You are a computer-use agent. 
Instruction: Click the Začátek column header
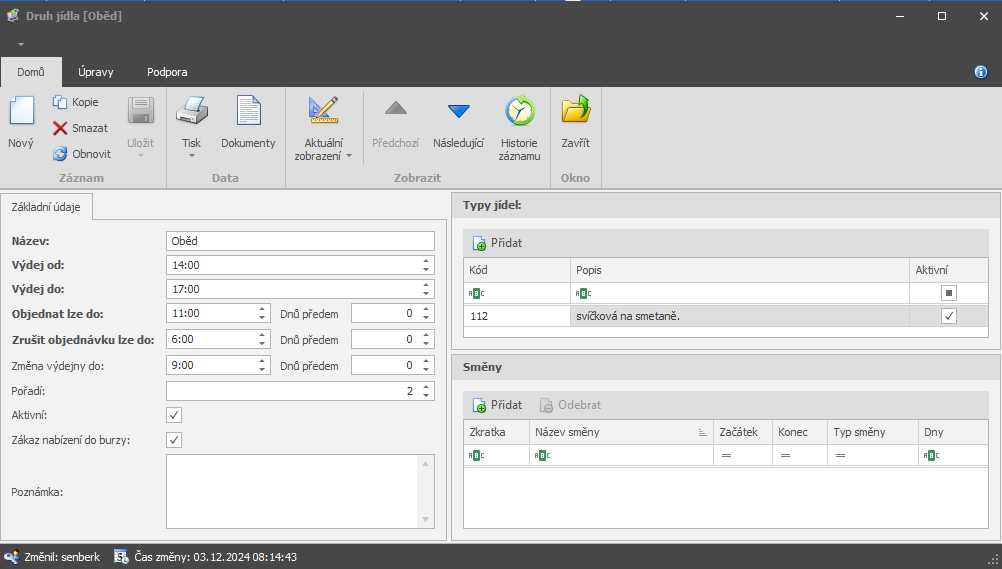(x=743, y=432)
